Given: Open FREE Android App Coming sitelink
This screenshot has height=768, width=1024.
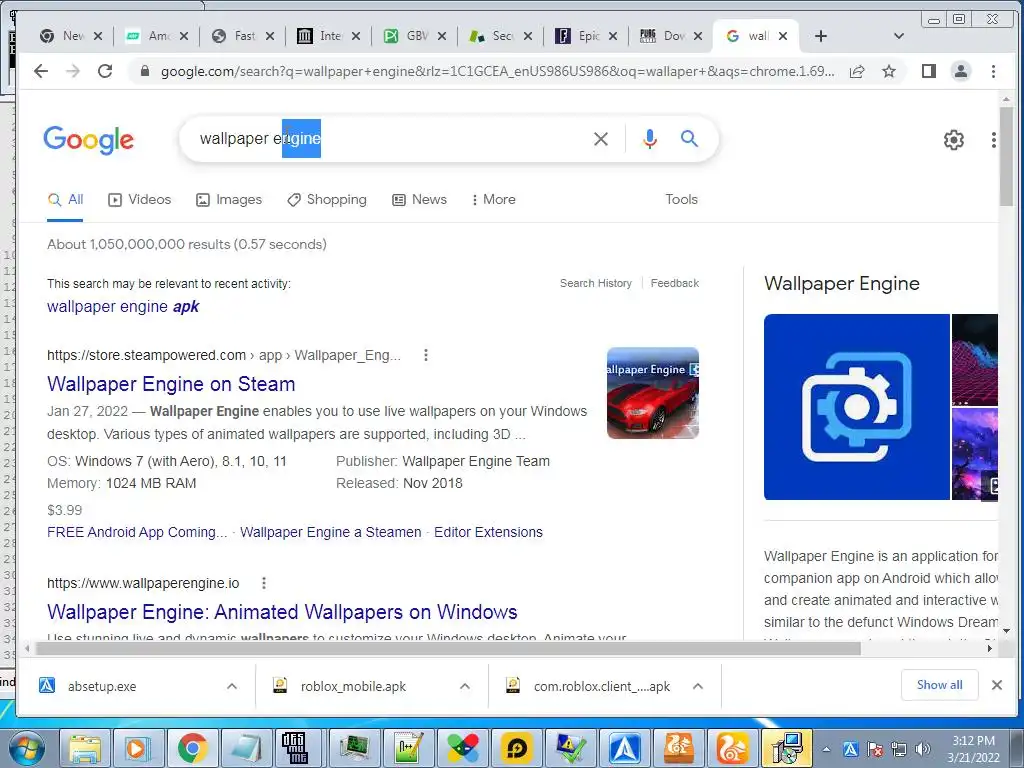Looking at the screenshot, I should (137, 532).
